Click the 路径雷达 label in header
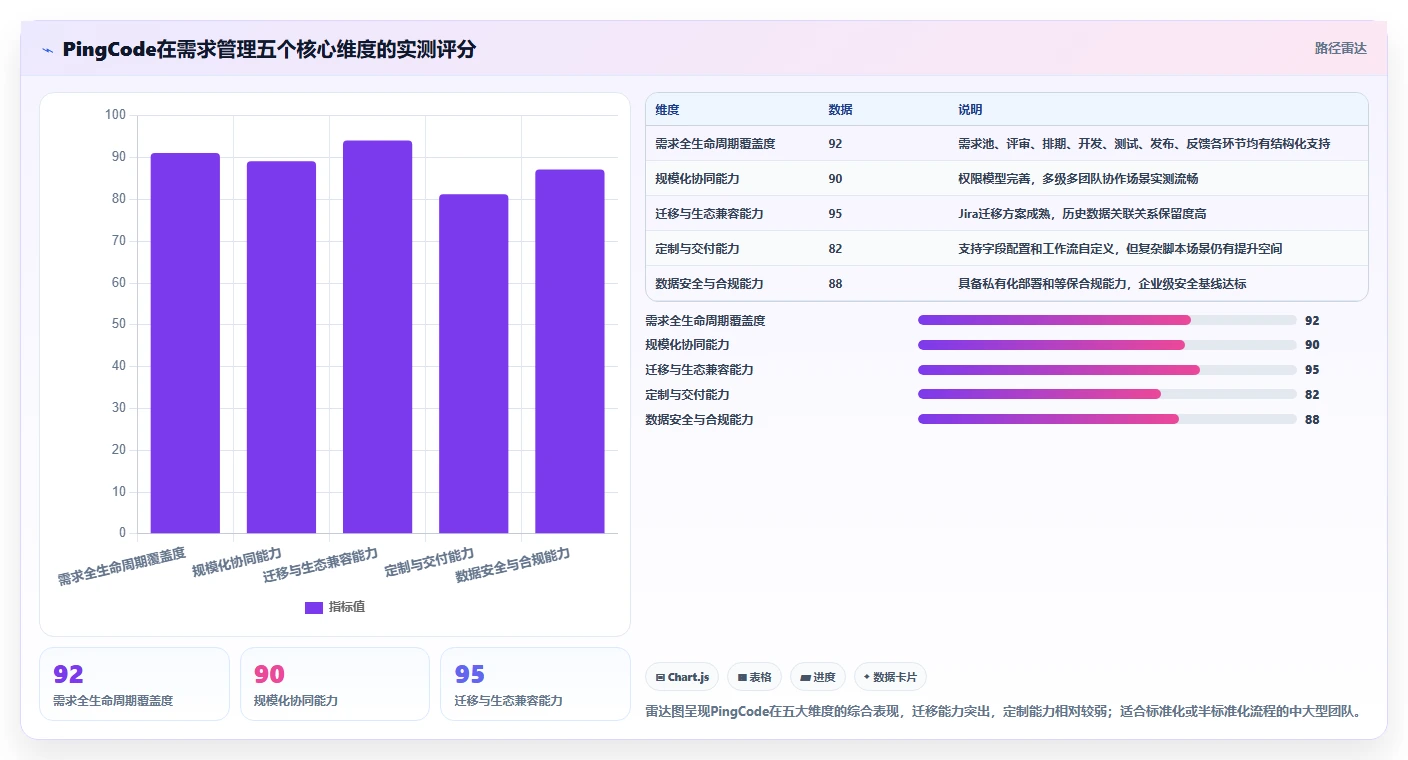Image resolution: width=1408 pixels, height=760 pixels. [1340, 48]
